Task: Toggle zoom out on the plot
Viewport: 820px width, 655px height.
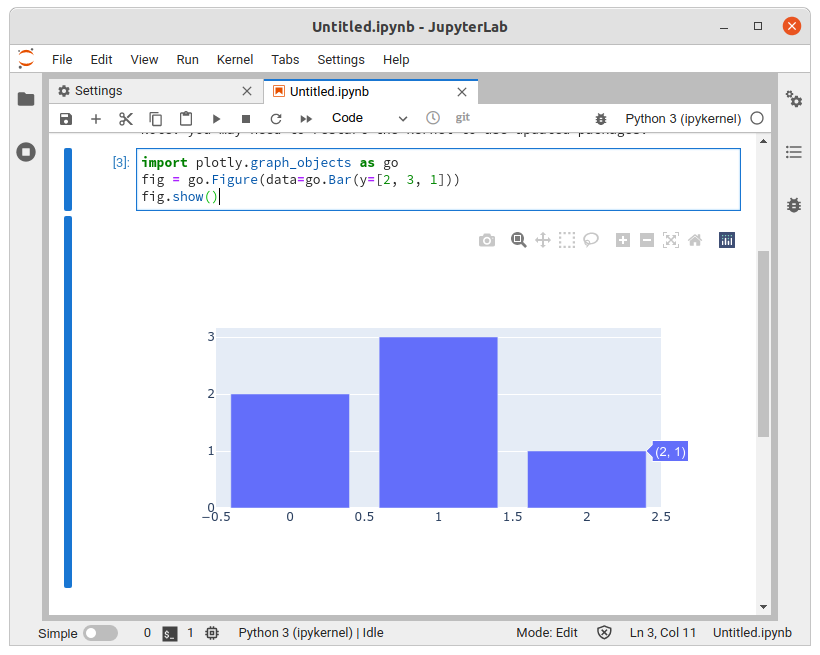Action: coord(646,240)
